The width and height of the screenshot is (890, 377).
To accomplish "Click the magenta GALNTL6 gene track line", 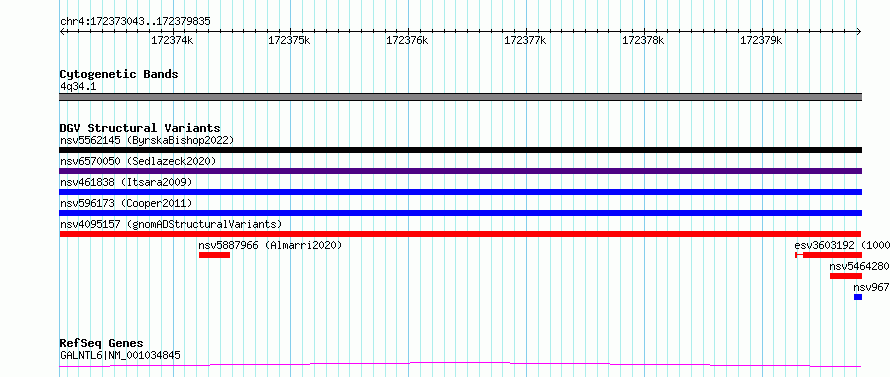I will pyautogui.click(x=460, y=365).
